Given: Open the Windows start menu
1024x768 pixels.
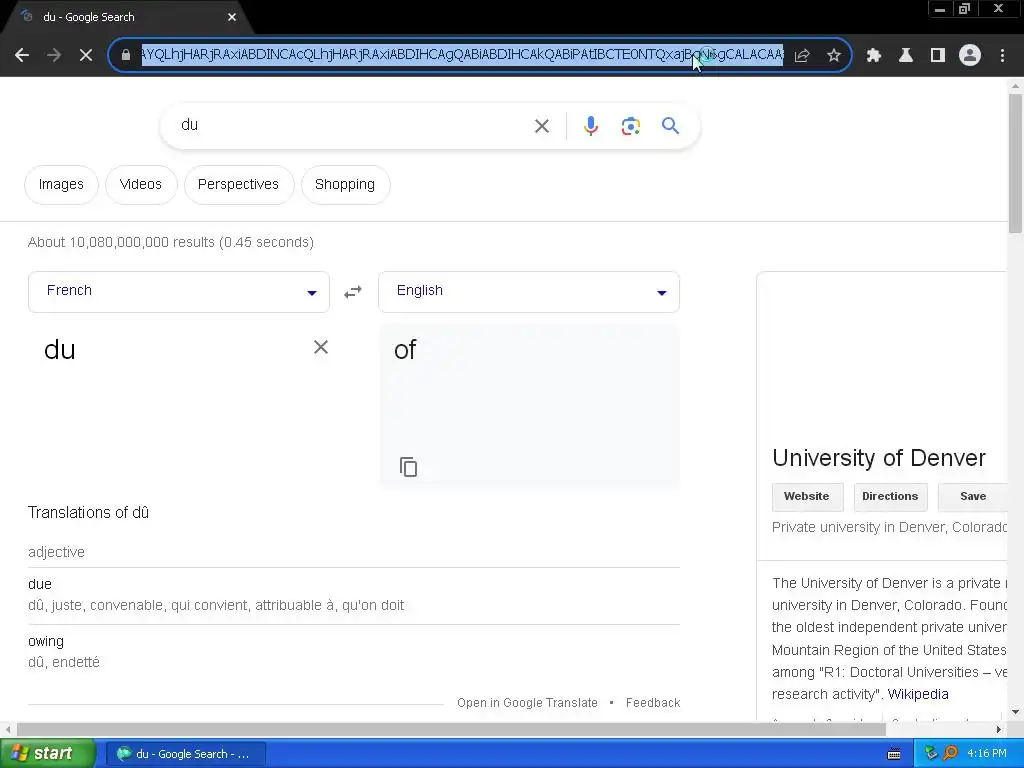Looking at the screenshot, I should tap(48, 754).
